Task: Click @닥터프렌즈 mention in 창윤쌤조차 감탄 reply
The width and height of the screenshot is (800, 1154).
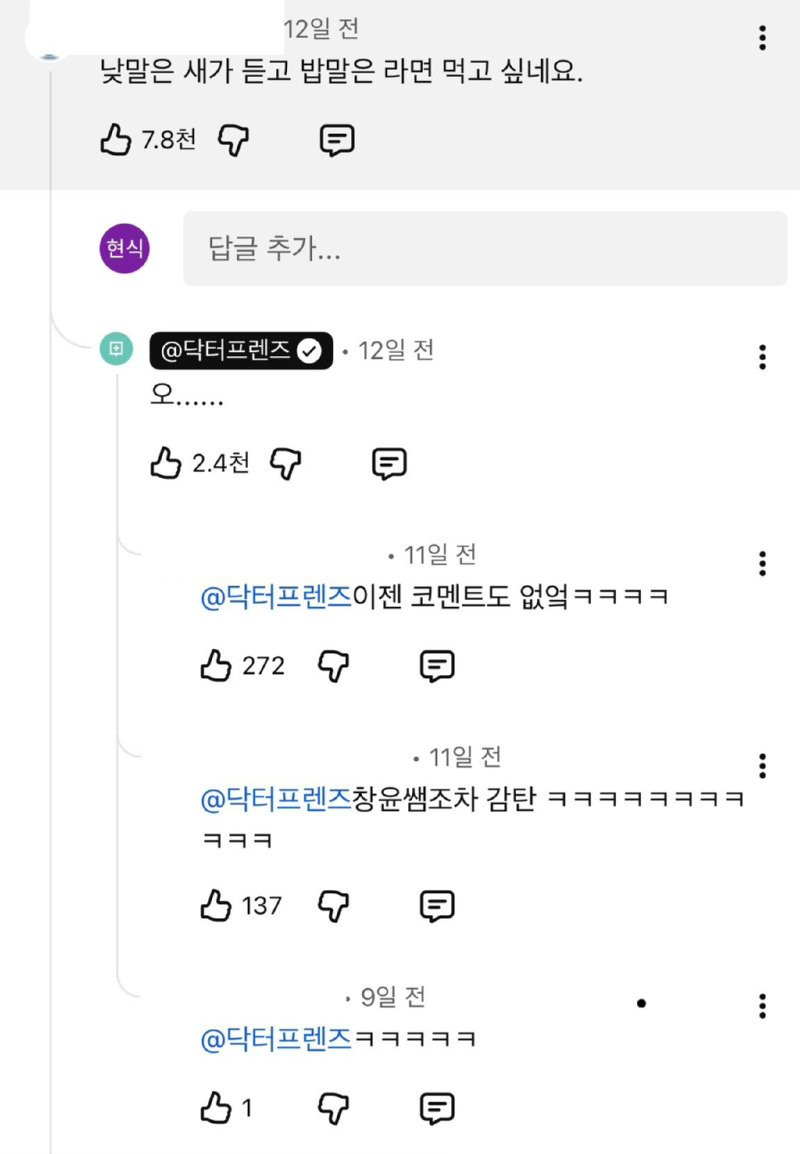Action: pos(276,798)
